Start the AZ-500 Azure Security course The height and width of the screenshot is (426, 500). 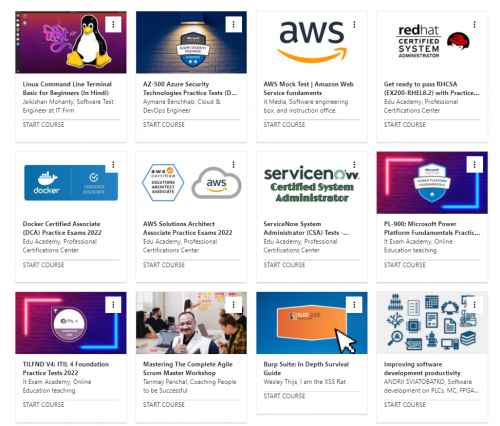pyautogui.click(x=164, y=125)
